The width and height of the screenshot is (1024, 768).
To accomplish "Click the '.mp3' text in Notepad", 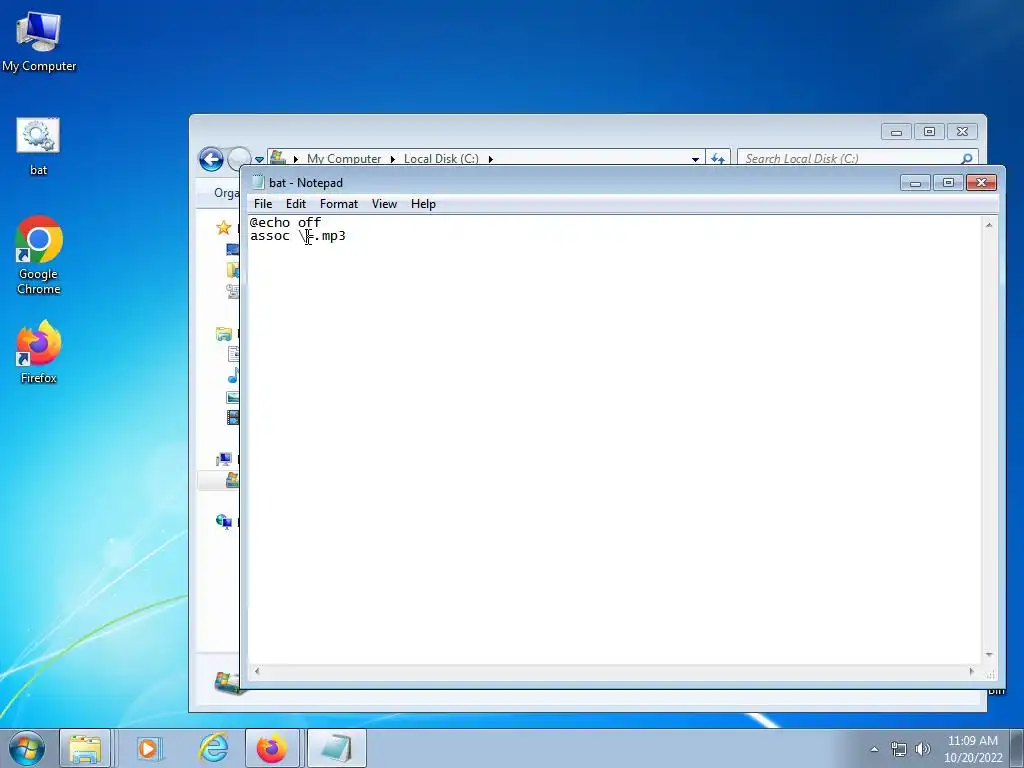I will click(330, 236).
